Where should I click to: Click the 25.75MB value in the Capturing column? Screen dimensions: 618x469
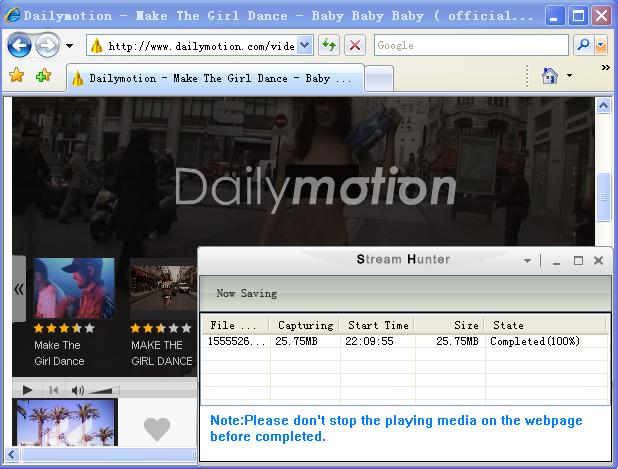coord(296,341)
